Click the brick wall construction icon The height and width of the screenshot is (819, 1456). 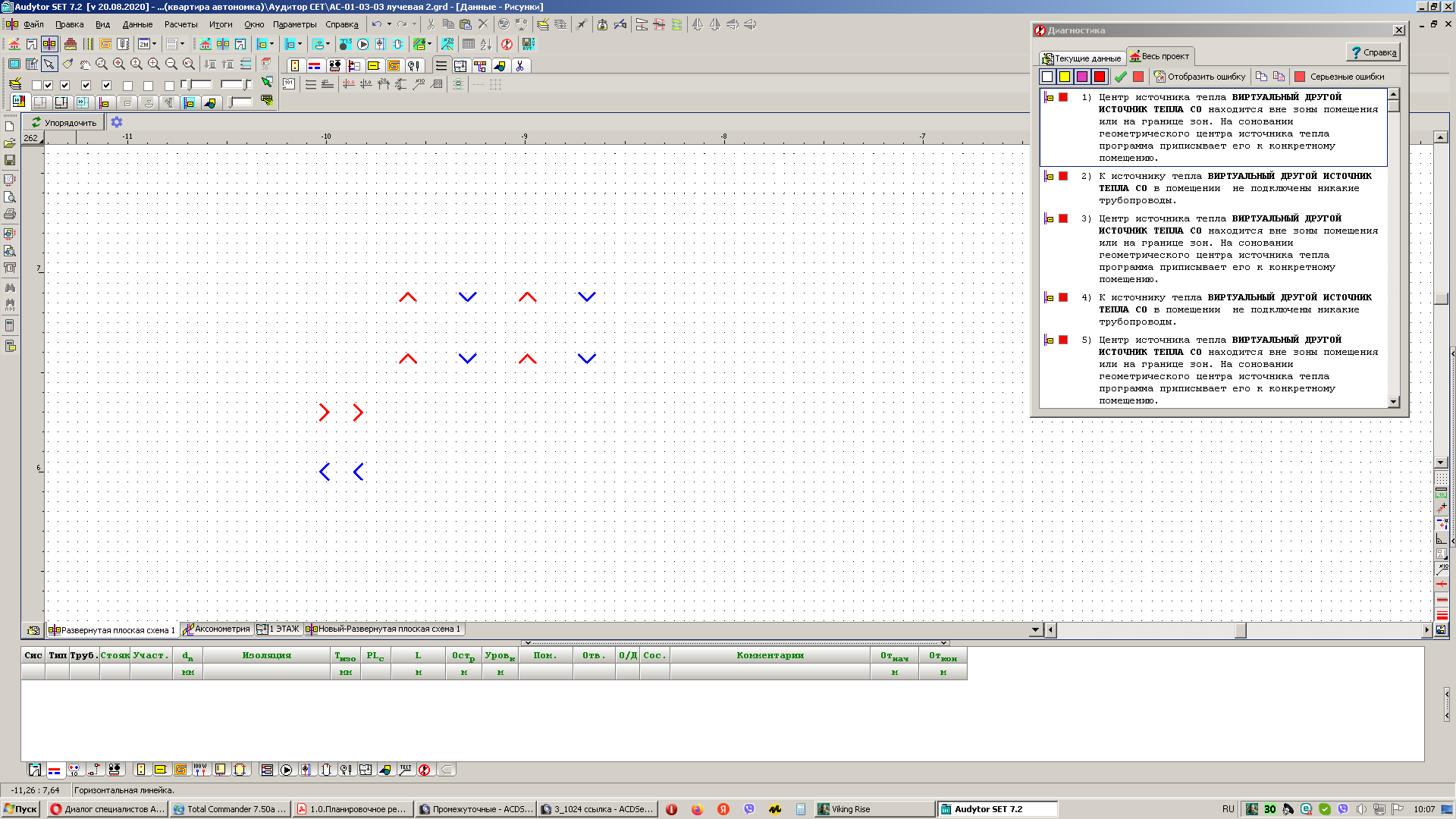click(x=71, y=44)
